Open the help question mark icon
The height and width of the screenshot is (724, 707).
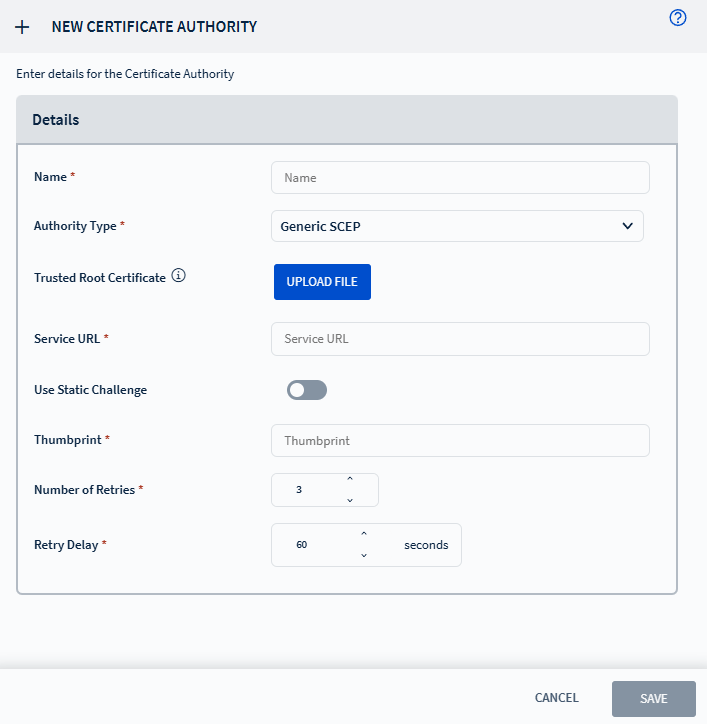point(677,18)
